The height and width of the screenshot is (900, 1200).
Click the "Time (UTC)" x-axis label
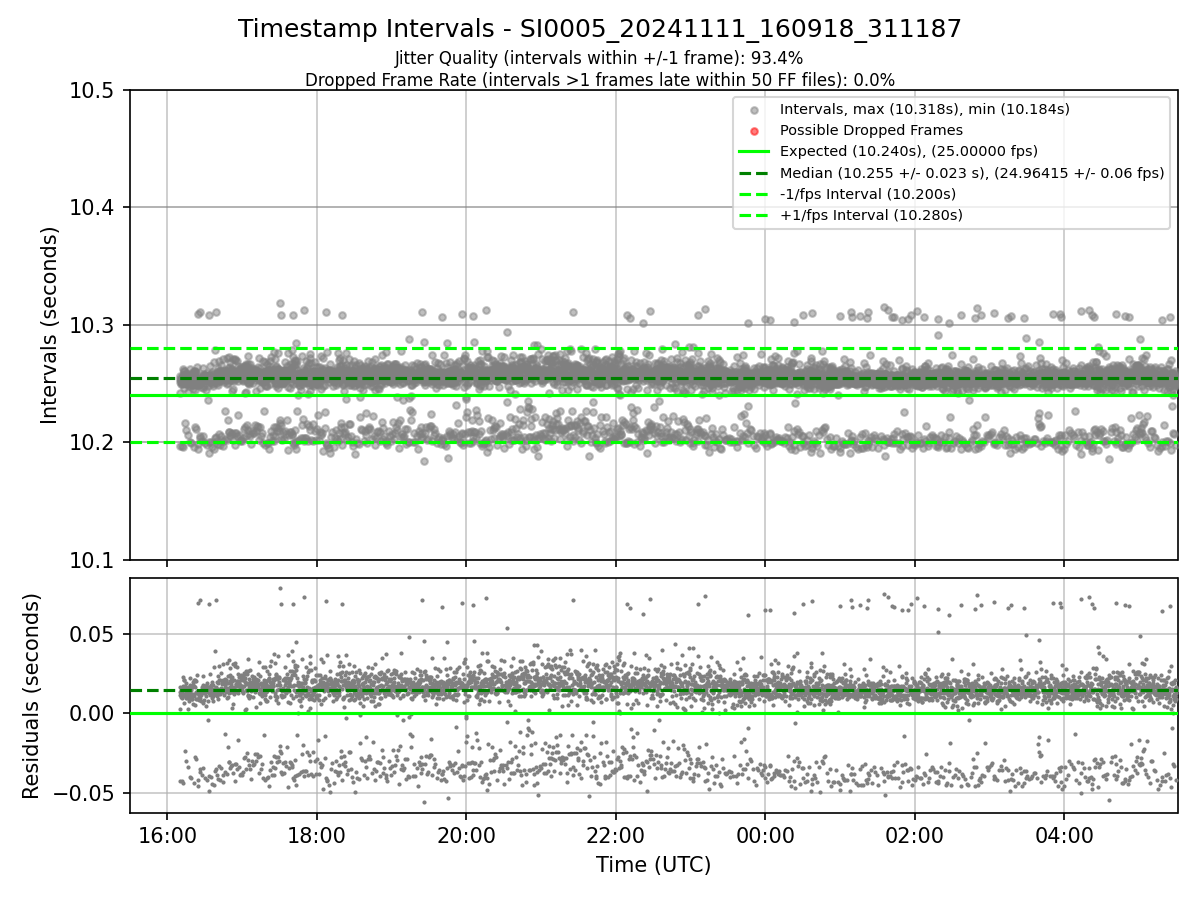[x=653, y=865]
